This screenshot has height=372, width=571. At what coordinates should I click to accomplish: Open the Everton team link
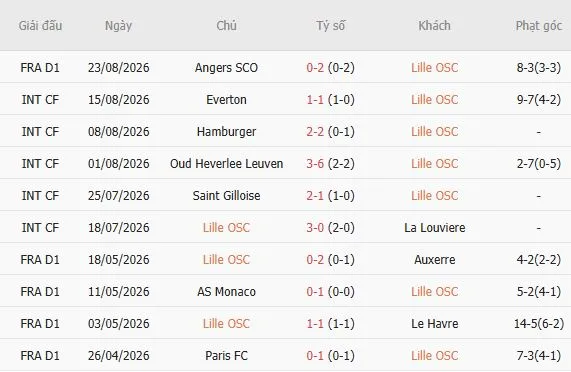tap(226, 100)
